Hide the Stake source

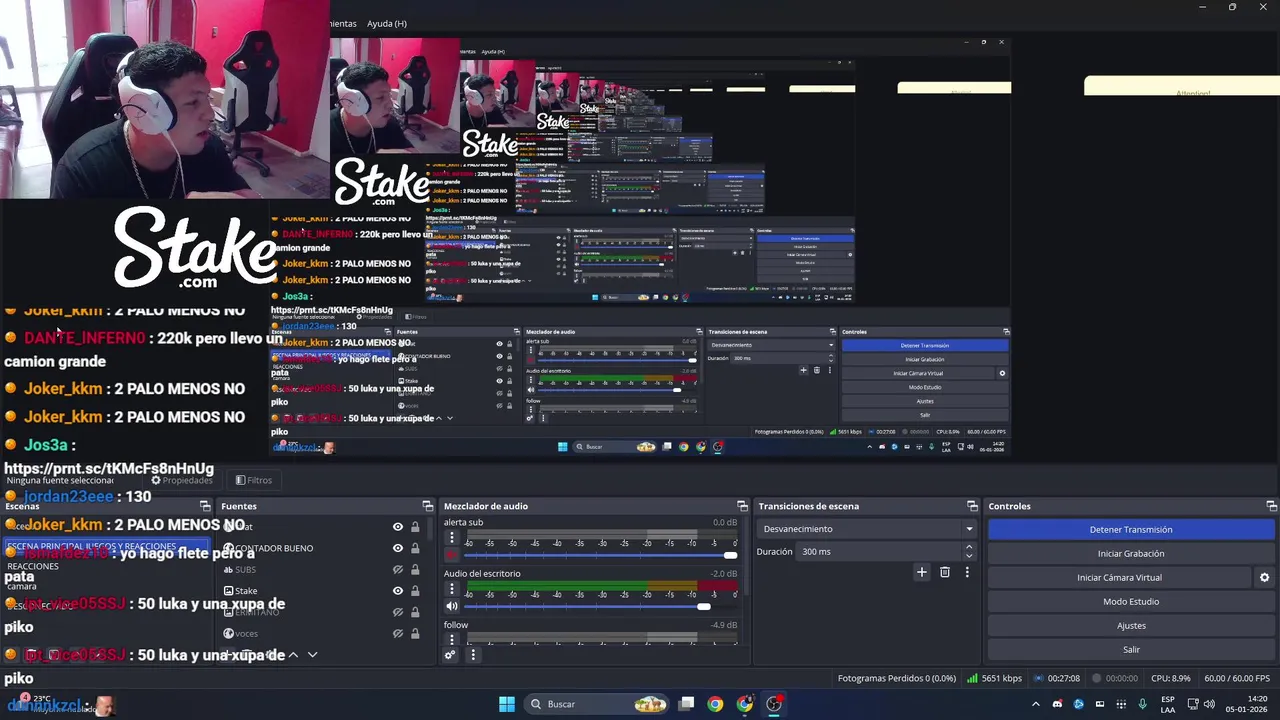[398, 591]
